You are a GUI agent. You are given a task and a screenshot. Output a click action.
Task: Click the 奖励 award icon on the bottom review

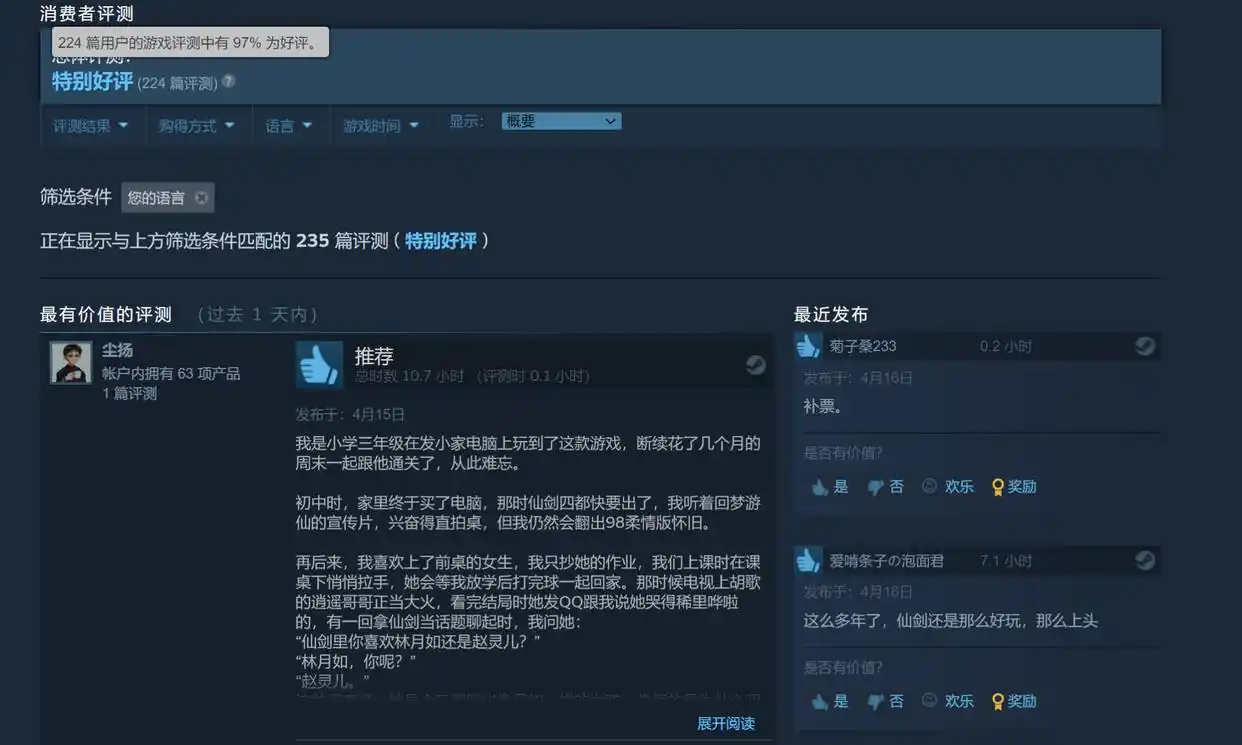coord(1013,701)
